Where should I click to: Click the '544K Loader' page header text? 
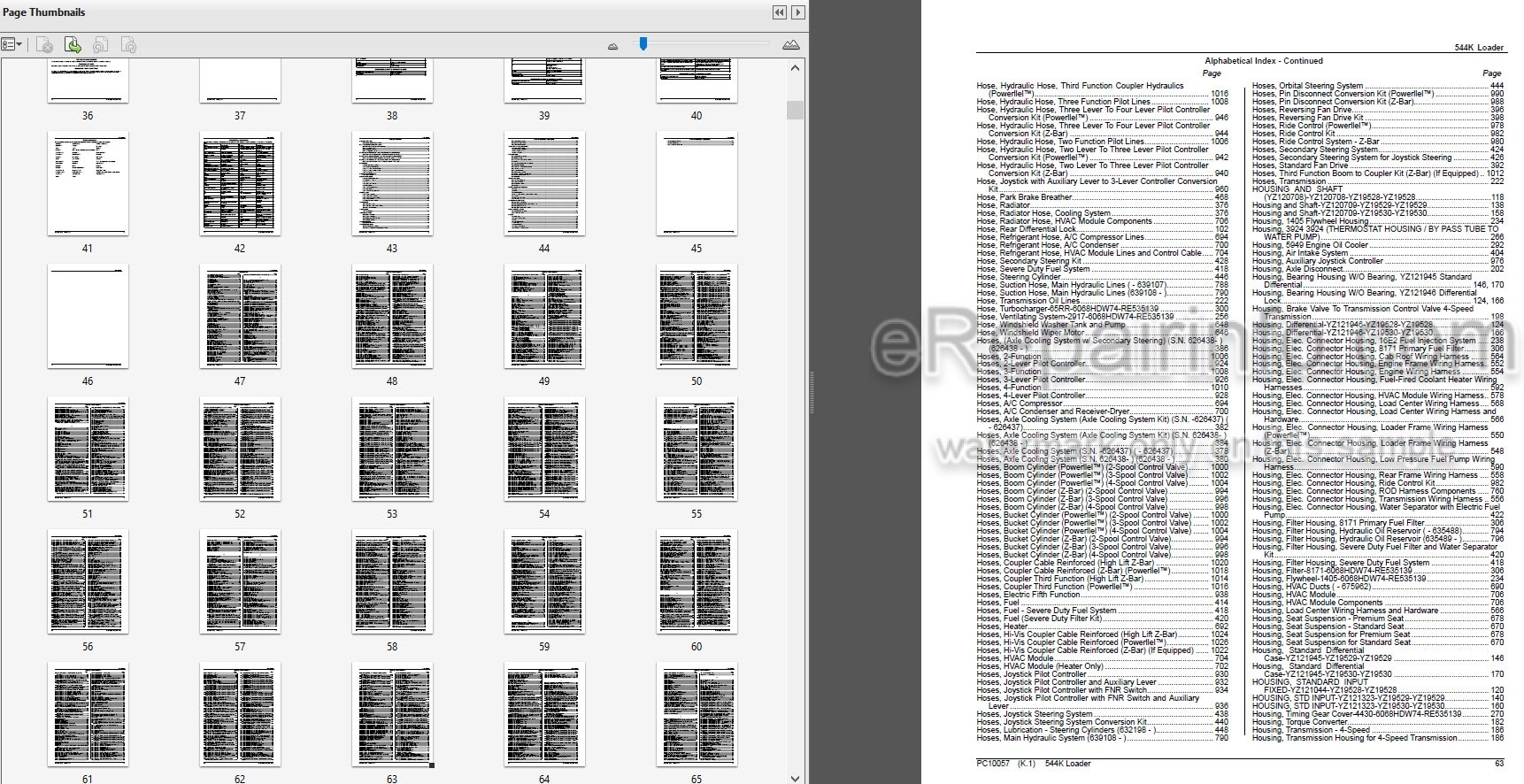[x=1479, y=48]
